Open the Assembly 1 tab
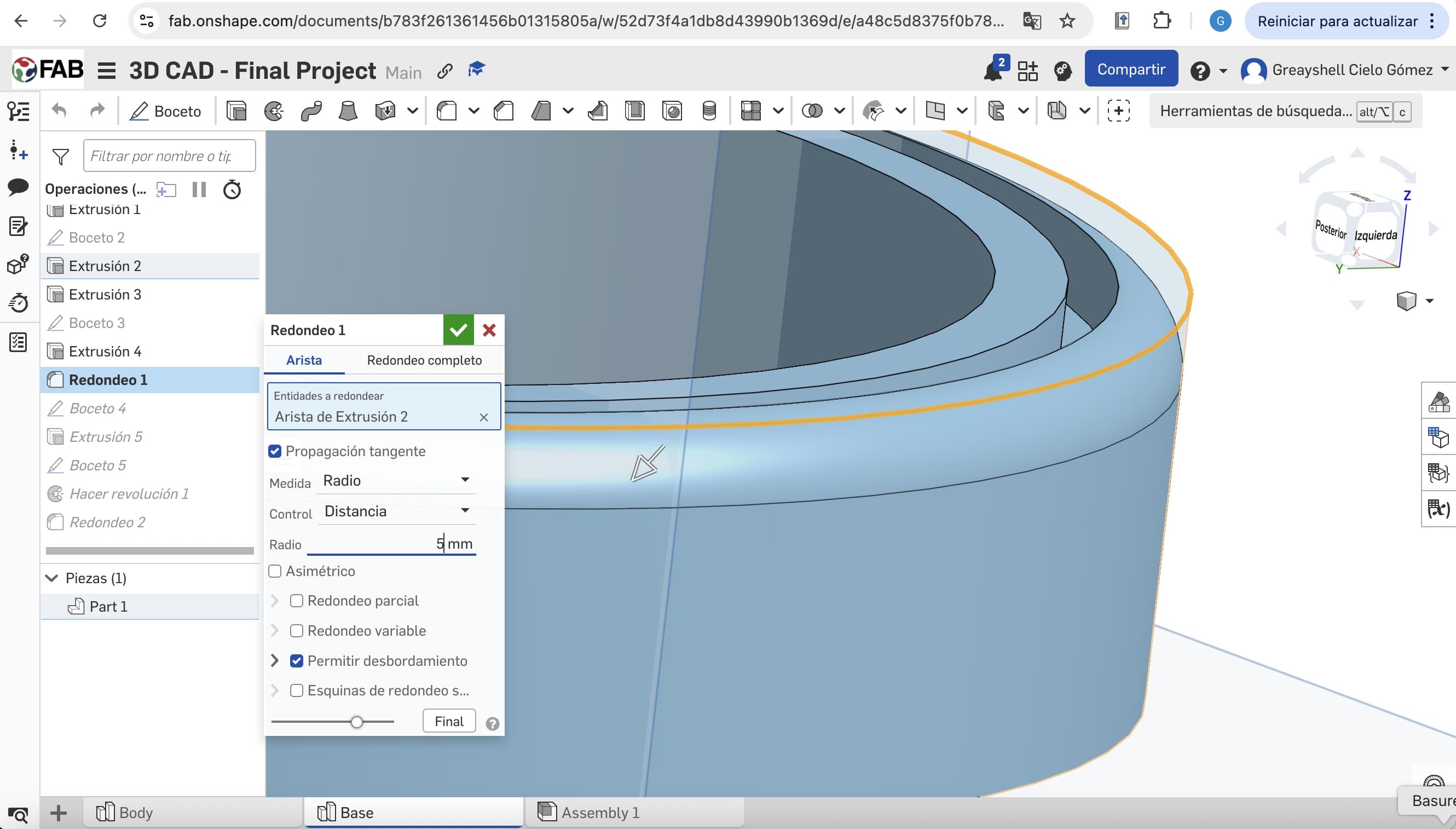The height and width of the screenshot is (829, 1456). click(599, 813)
